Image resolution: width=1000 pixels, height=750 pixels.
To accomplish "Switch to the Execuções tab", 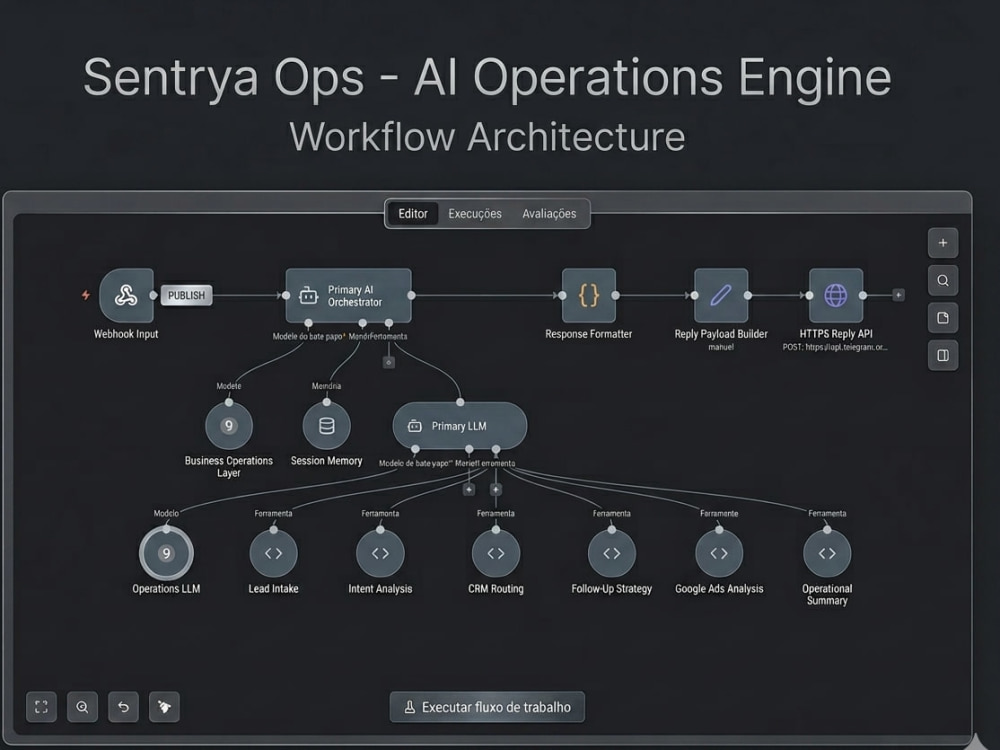I will [x=475, y=214].
